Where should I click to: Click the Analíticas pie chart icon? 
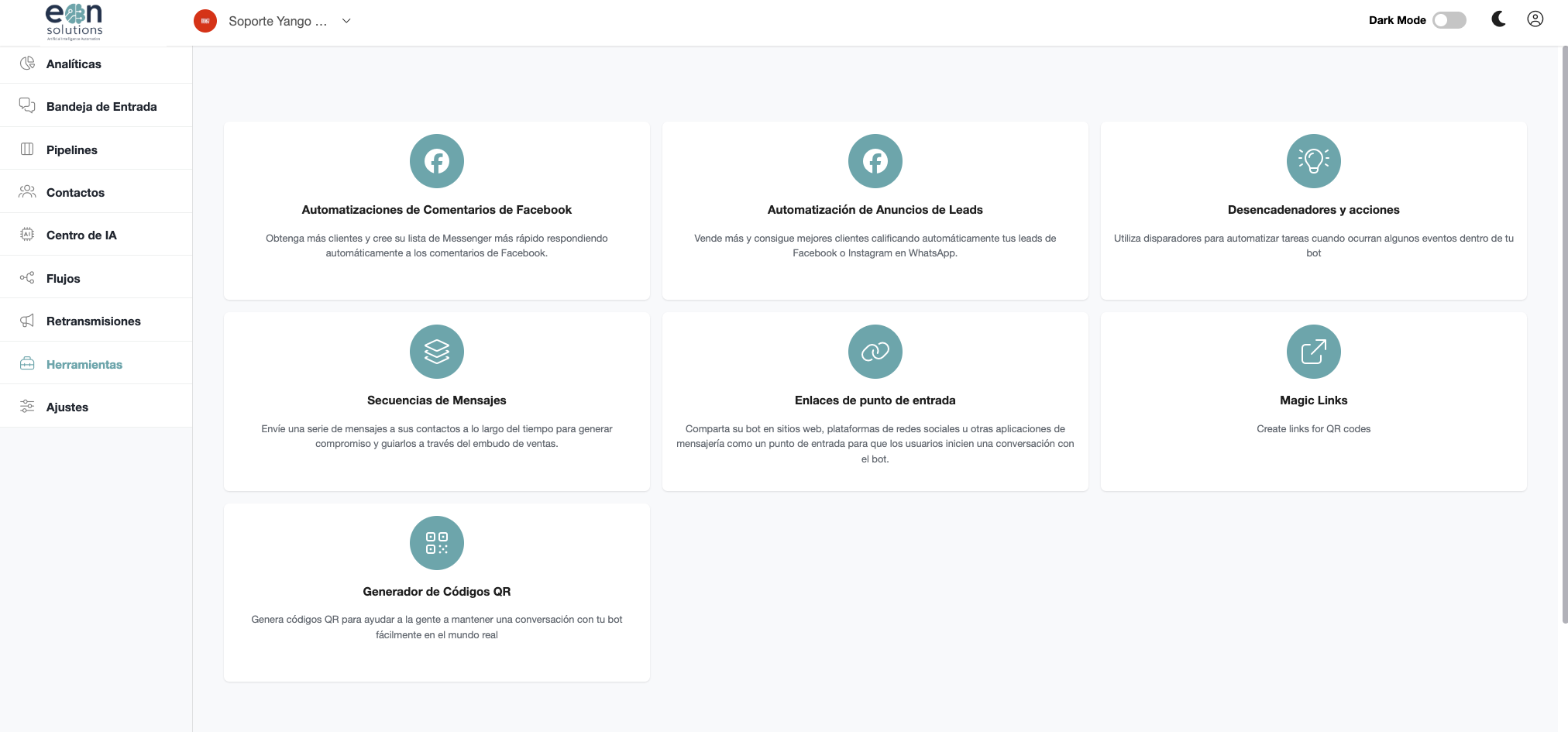[x=27, y=64]
